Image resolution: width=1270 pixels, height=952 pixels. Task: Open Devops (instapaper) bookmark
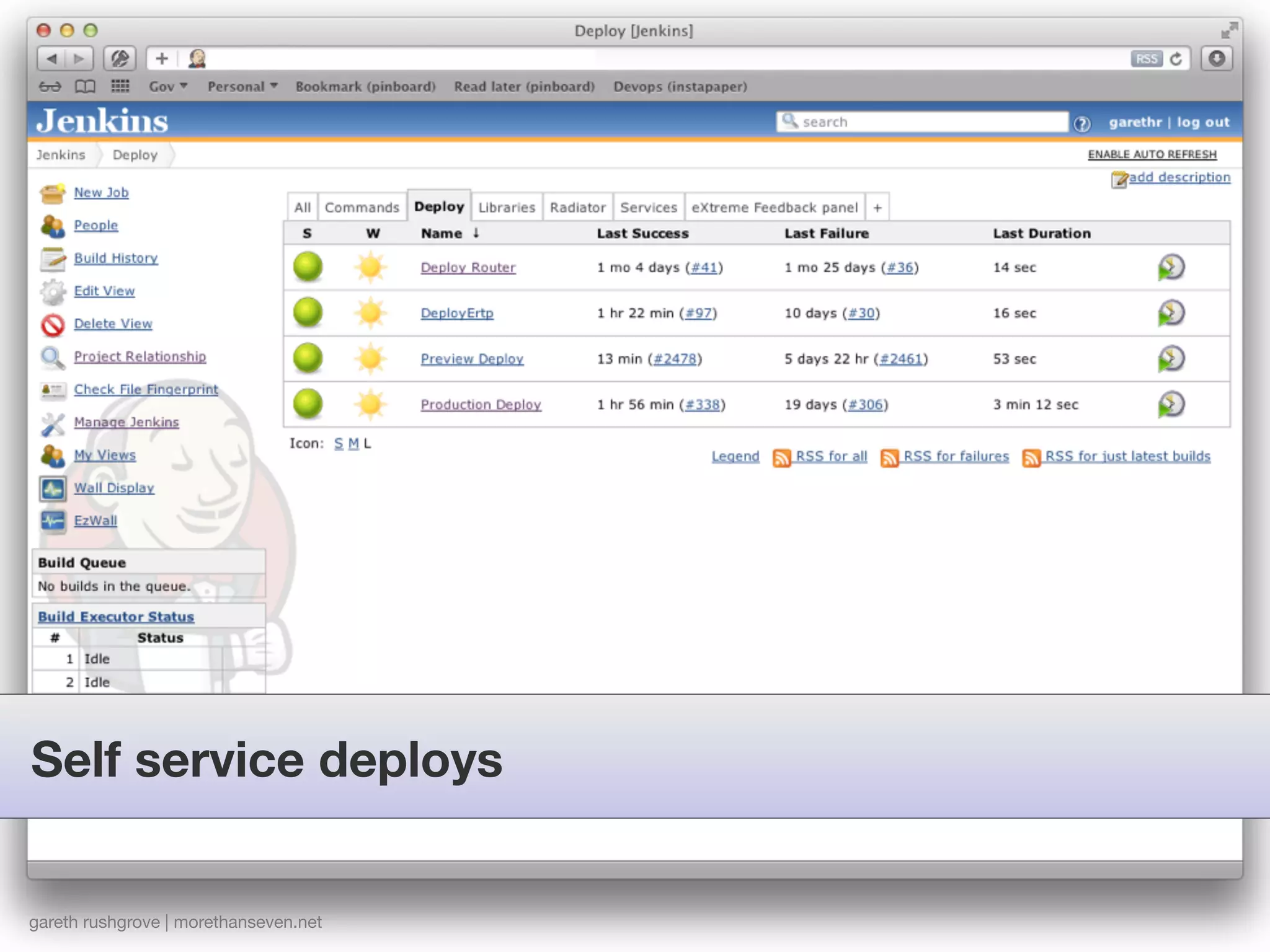click(x=680, y=87)
